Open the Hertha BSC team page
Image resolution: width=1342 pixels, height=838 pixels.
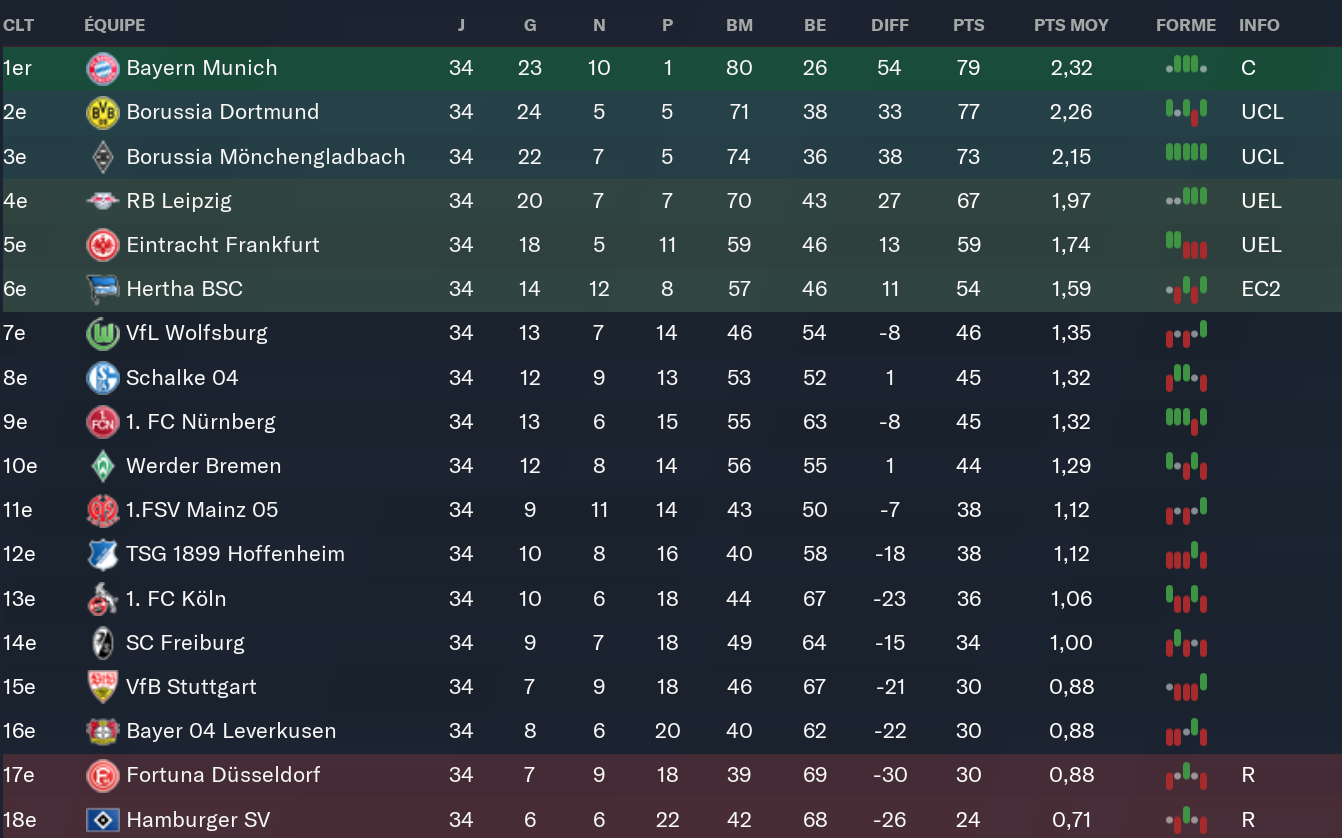click(184, 289)
